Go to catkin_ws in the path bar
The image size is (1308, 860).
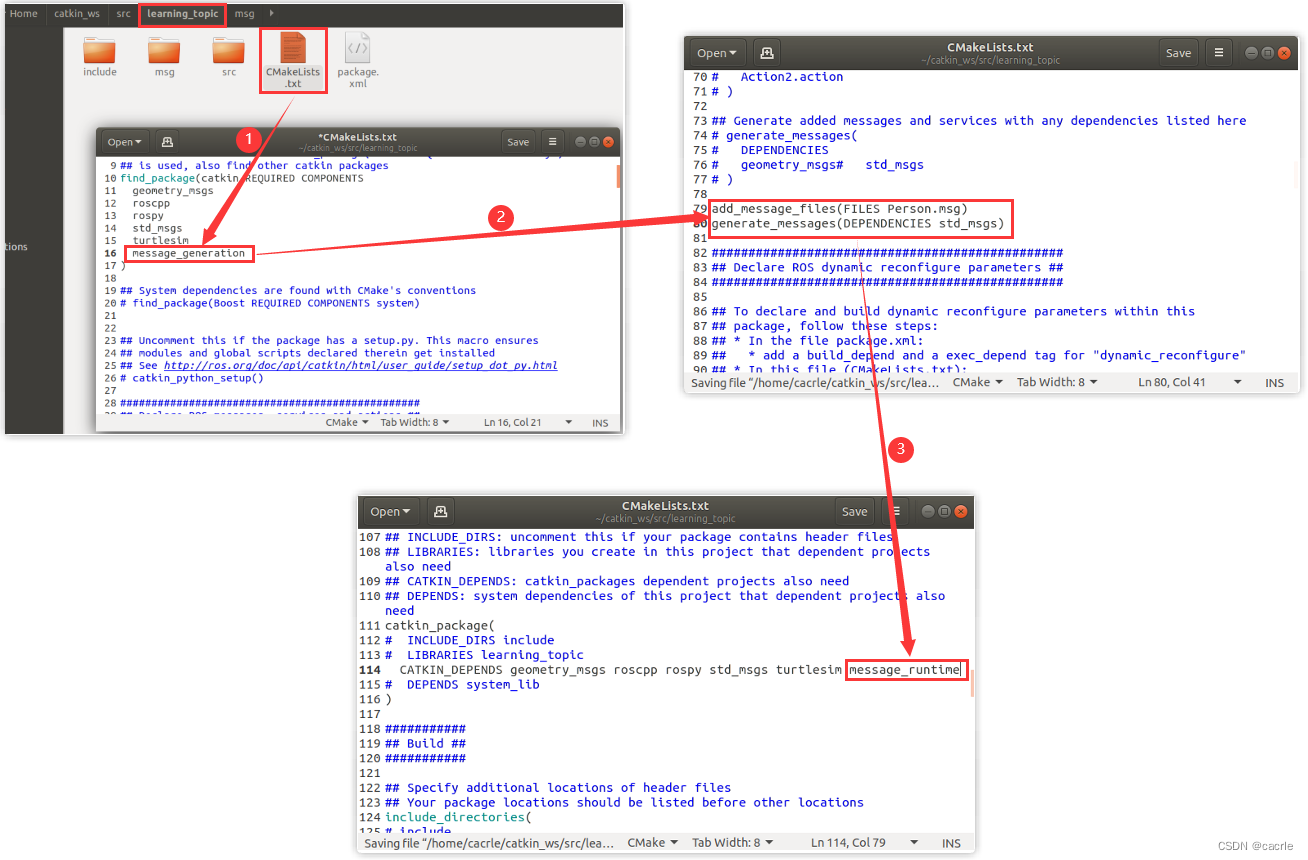click(77, 14)
